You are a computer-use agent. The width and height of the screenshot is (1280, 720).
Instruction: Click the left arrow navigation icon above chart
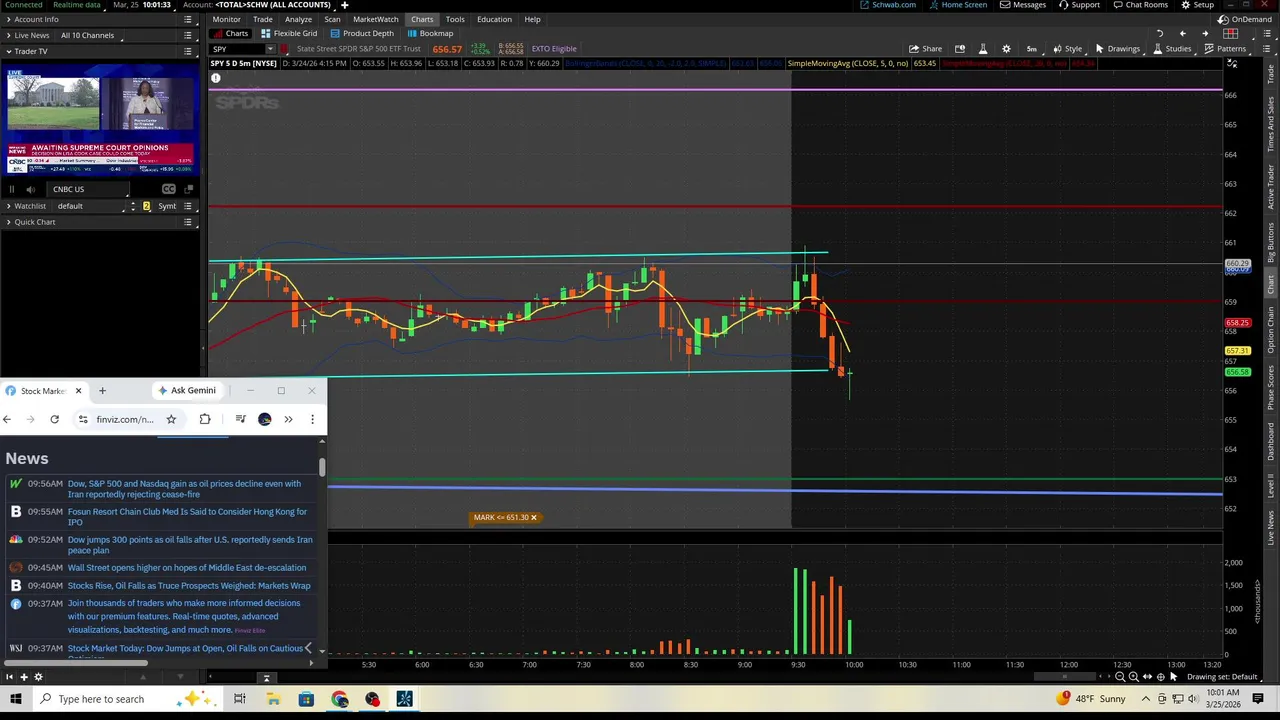1183,33
